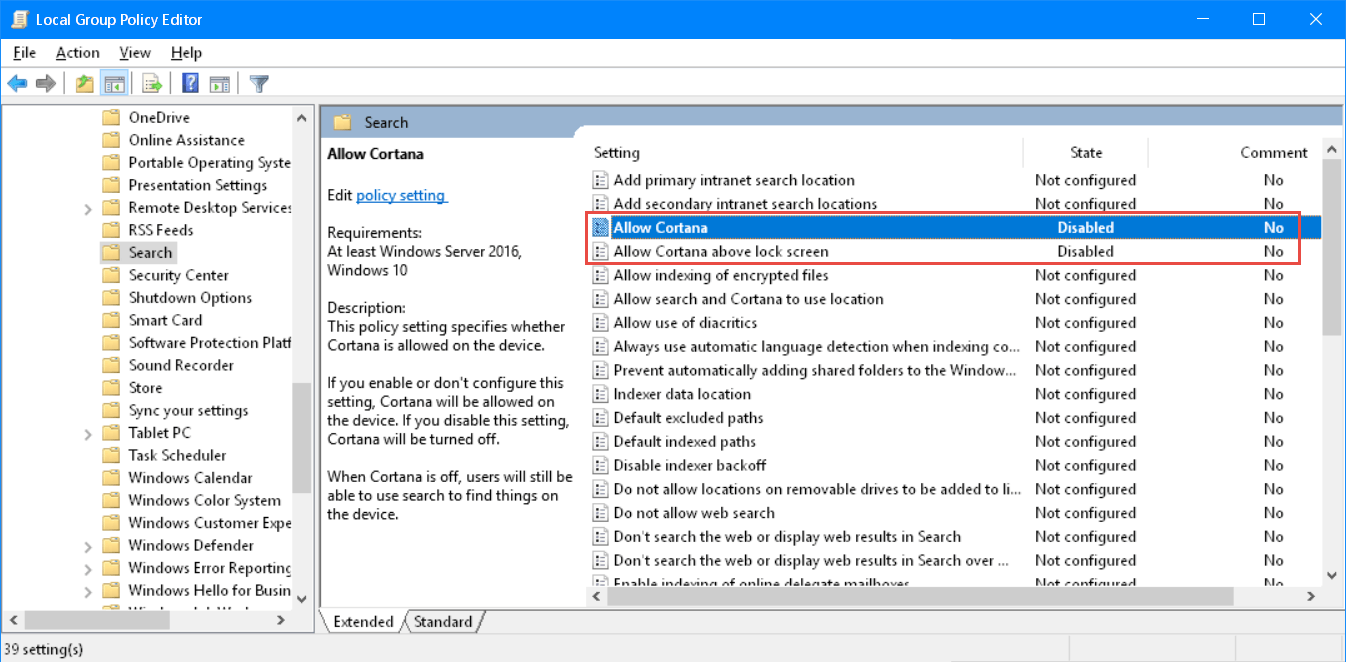Select Sound Recorder in the tree
Screen dimensions: 1346x662
pos(181,366)
